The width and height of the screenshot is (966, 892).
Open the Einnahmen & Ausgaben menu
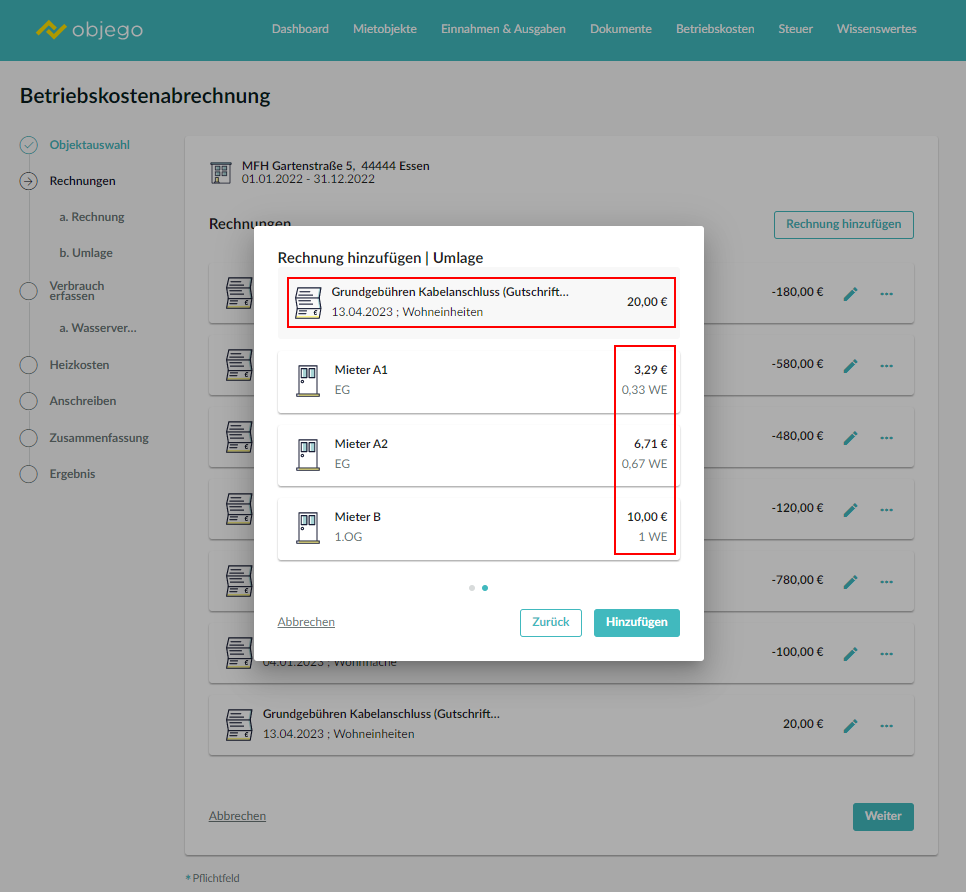click(503, 29)
